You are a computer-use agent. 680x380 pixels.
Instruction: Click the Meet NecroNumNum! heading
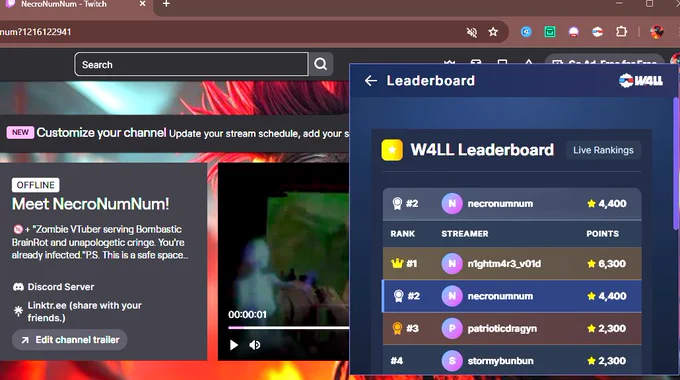coord(90,204)
